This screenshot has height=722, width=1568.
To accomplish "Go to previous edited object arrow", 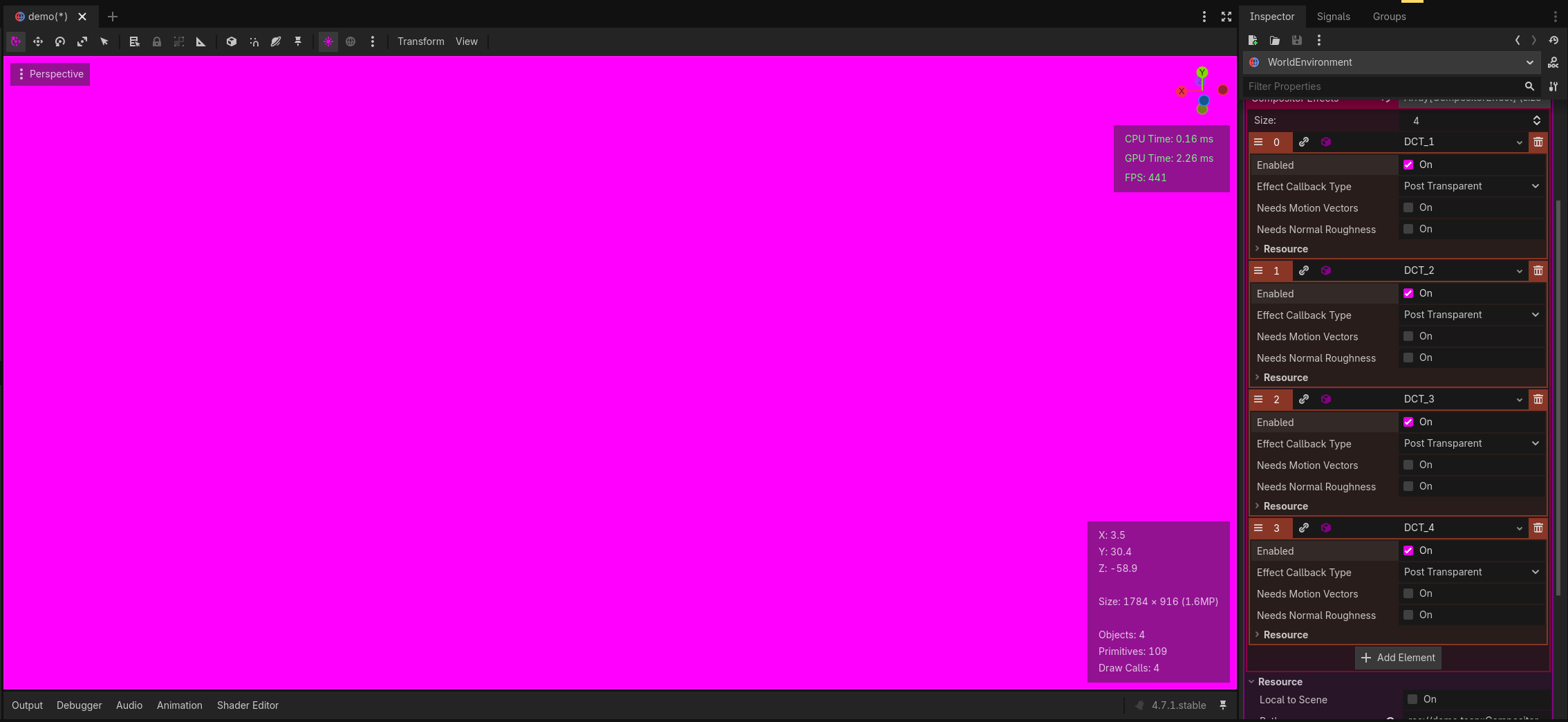I will [1518, 40].
